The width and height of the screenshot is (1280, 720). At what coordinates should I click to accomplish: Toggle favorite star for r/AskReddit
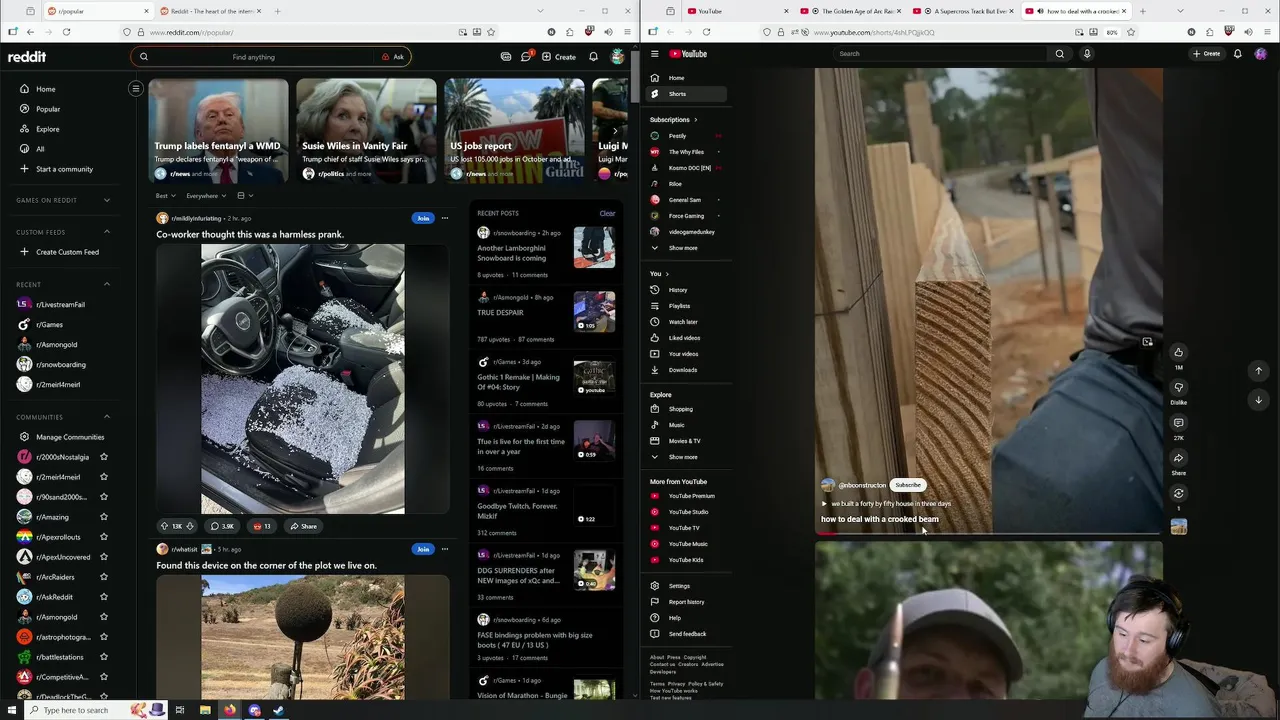pyautogui.click(x=103, y=597)
